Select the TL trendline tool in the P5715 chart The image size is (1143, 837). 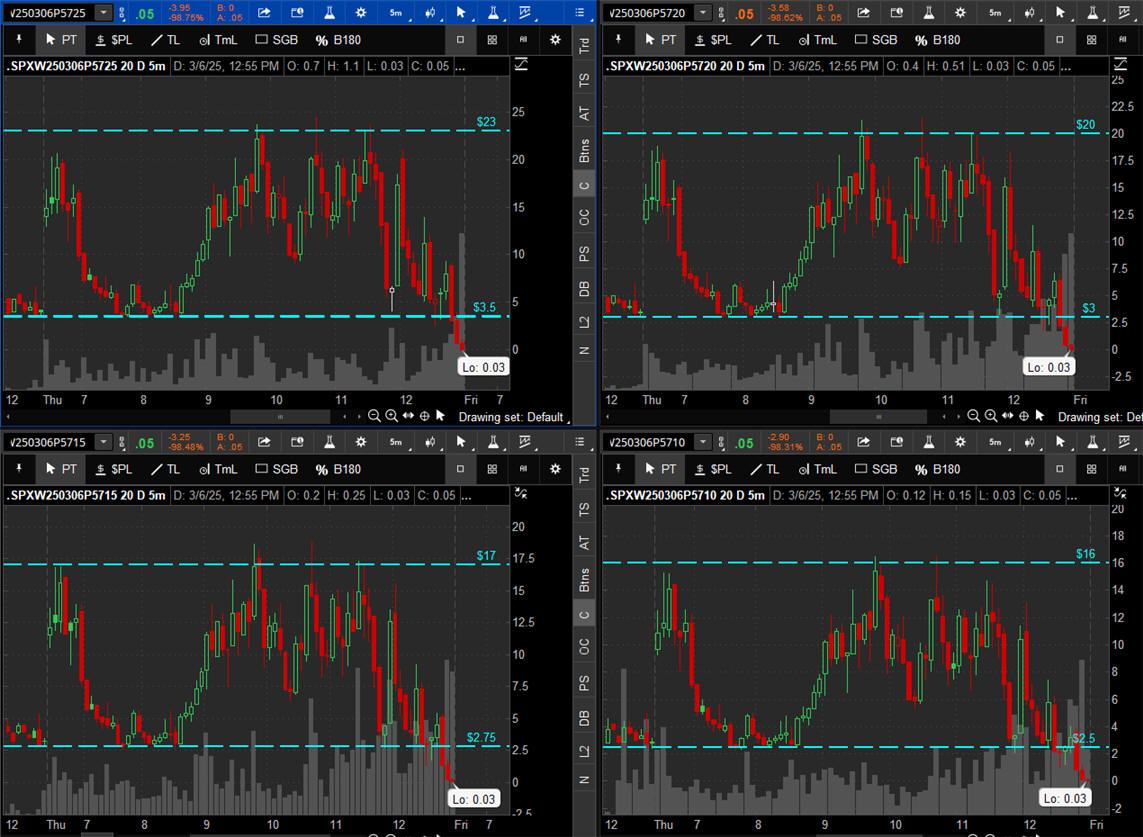pyautogui.click(x=164, y=469)
